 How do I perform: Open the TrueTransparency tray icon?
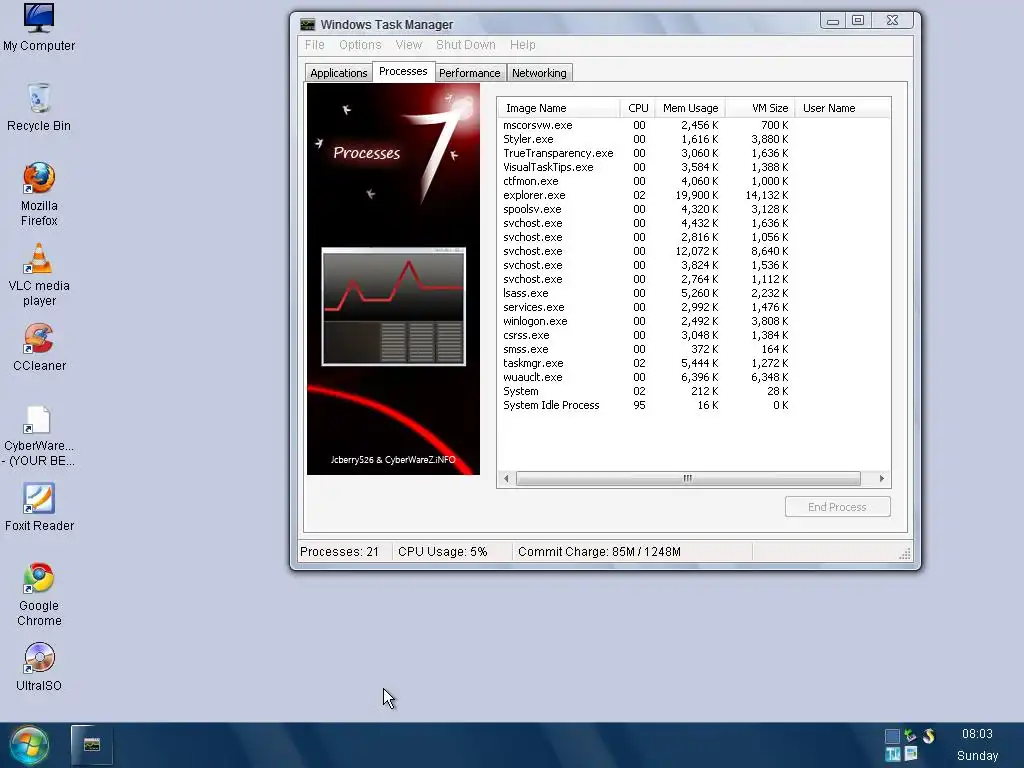click(893, 754)
